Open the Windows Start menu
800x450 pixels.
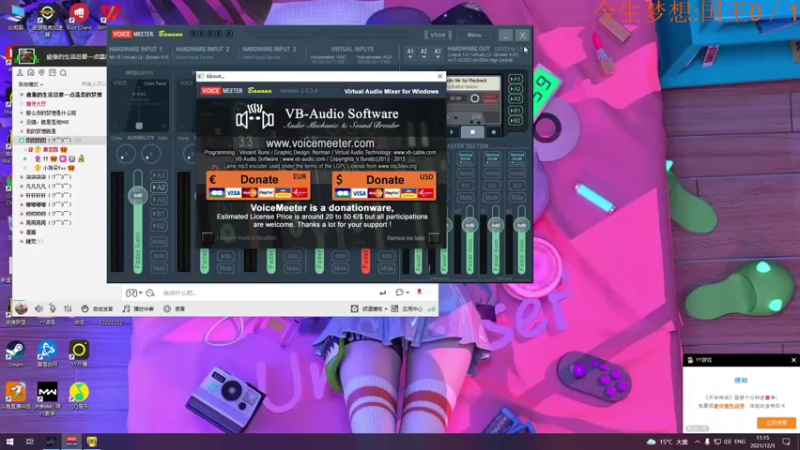pos(9,441)
